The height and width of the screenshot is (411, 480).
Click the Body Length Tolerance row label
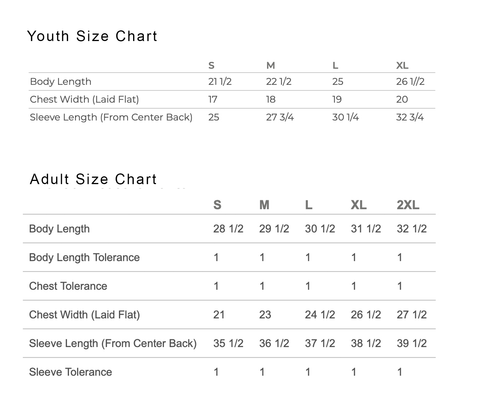pos(84,257)
